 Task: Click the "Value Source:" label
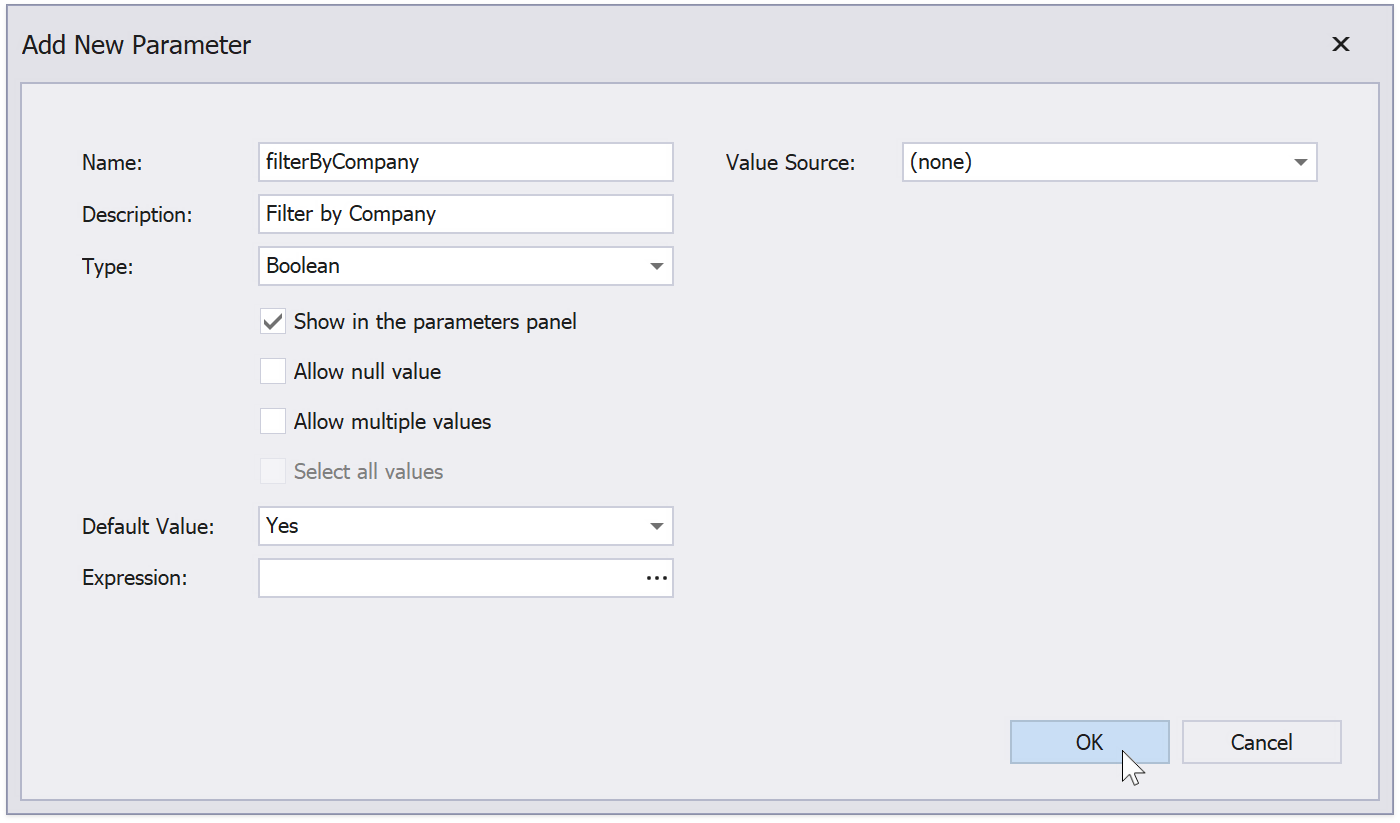[x=790, y=163]
